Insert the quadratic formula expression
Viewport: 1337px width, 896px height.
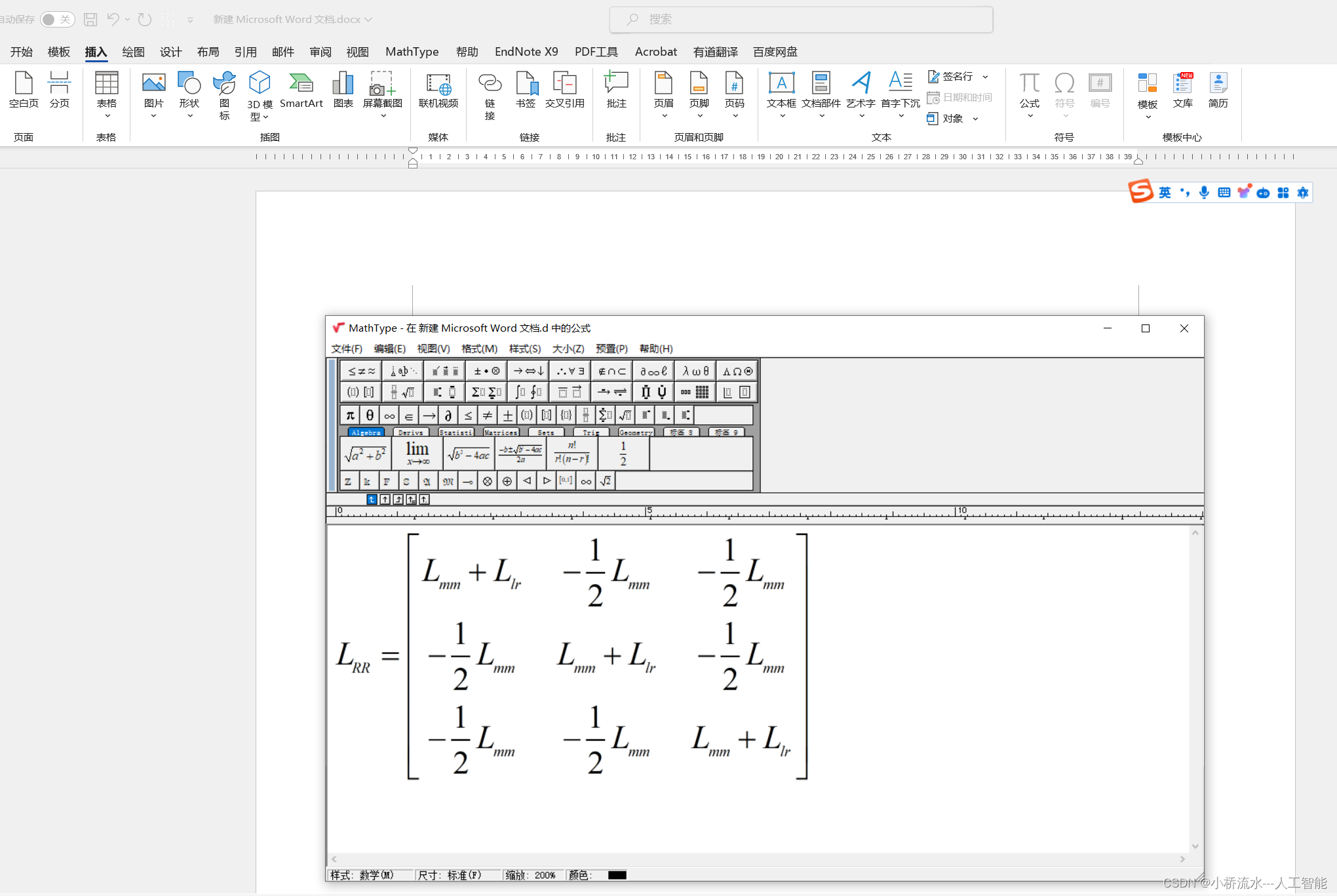(520, 454)
